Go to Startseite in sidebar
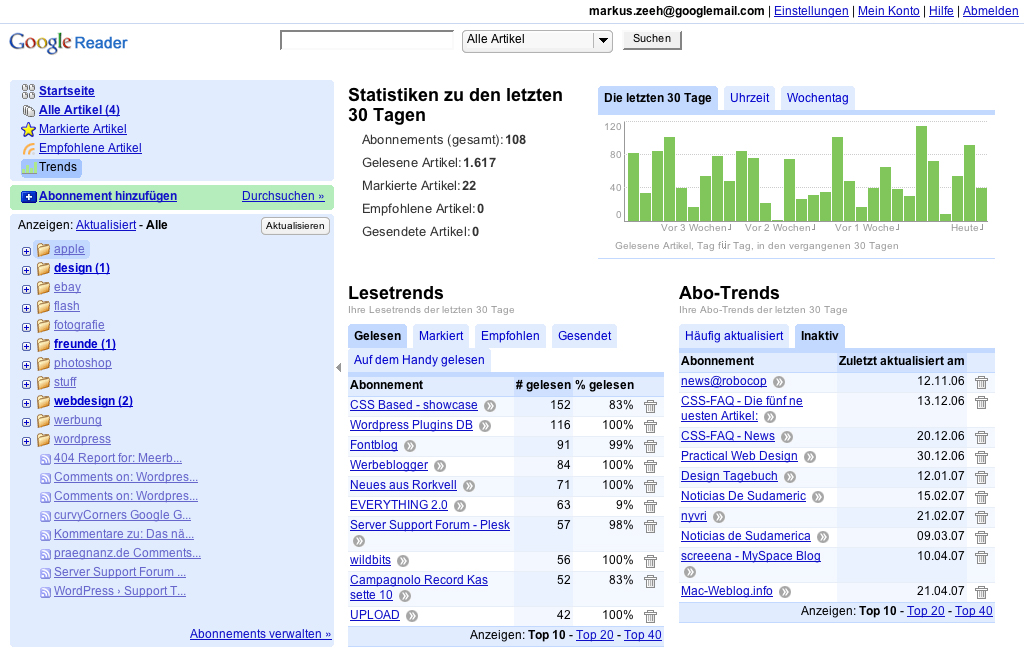This screenshot has width=1024, height=657. tap(67, 91)
